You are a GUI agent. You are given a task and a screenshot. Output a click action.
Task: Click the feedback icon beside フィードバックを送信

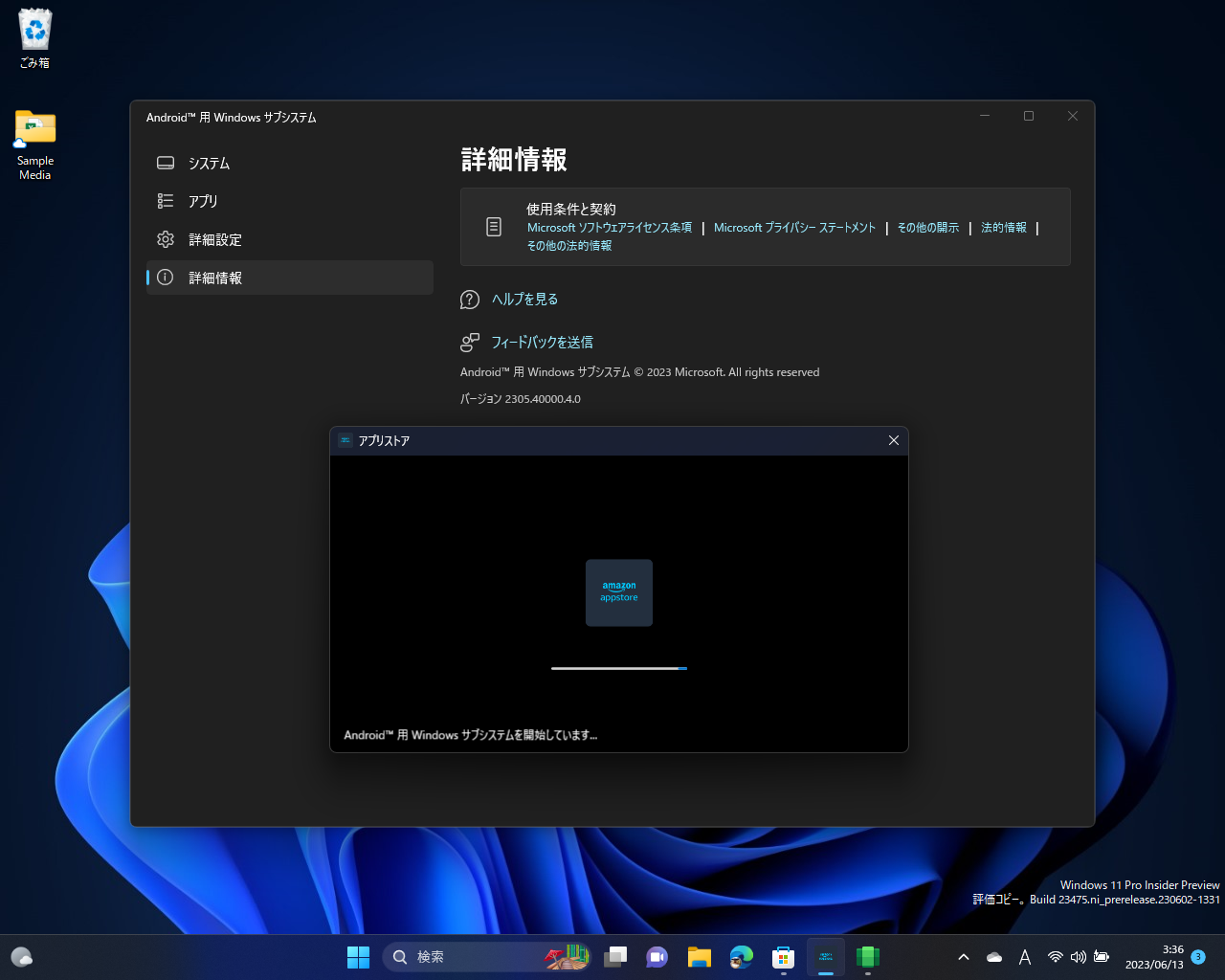[469, 342]
